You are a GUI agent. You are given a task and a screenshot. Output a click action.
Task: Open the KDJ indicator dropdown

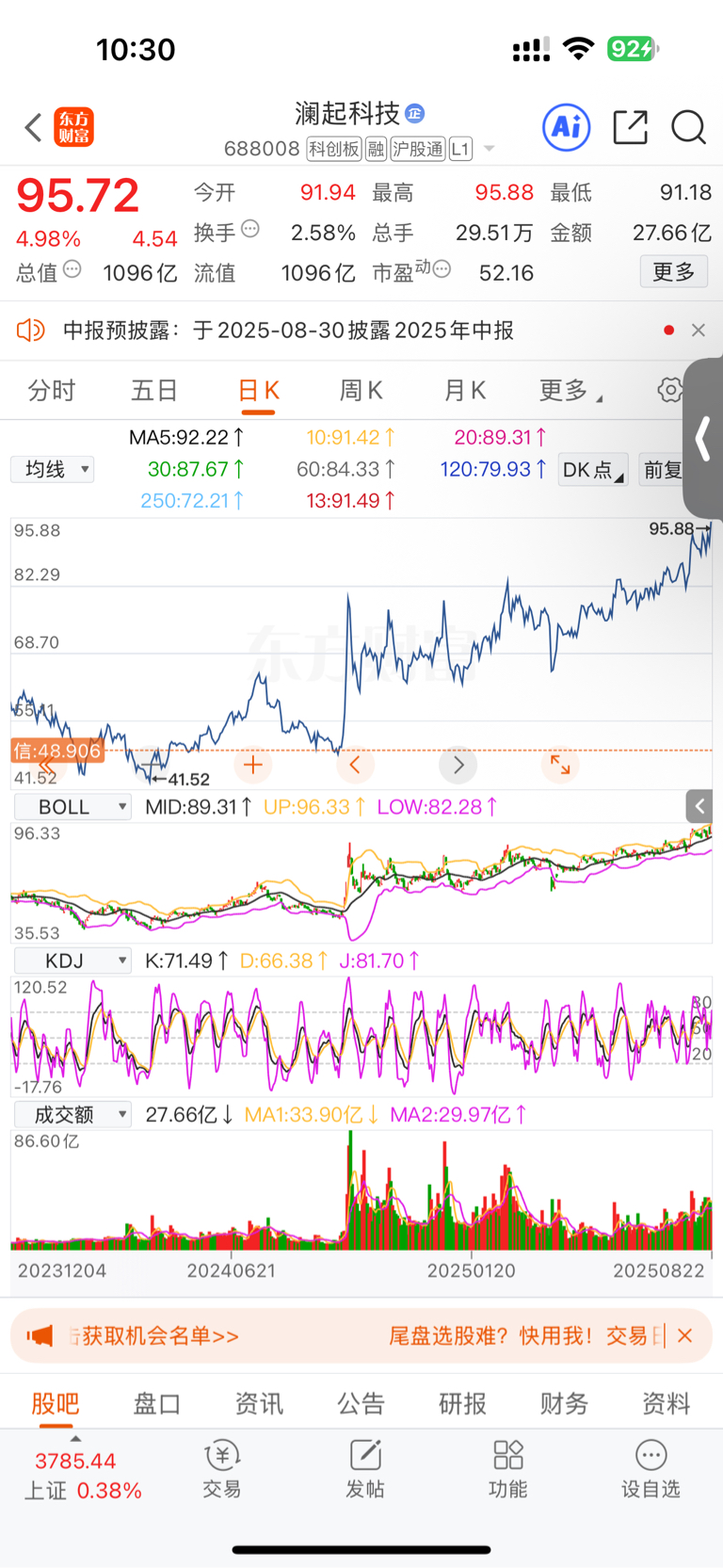click(72, 961)
